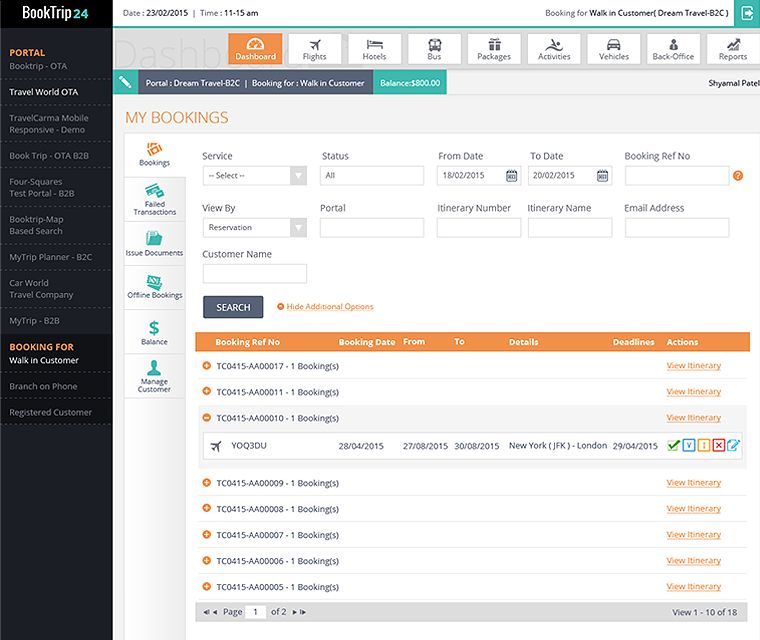Open the Hotels section

[x=374, y=48]
